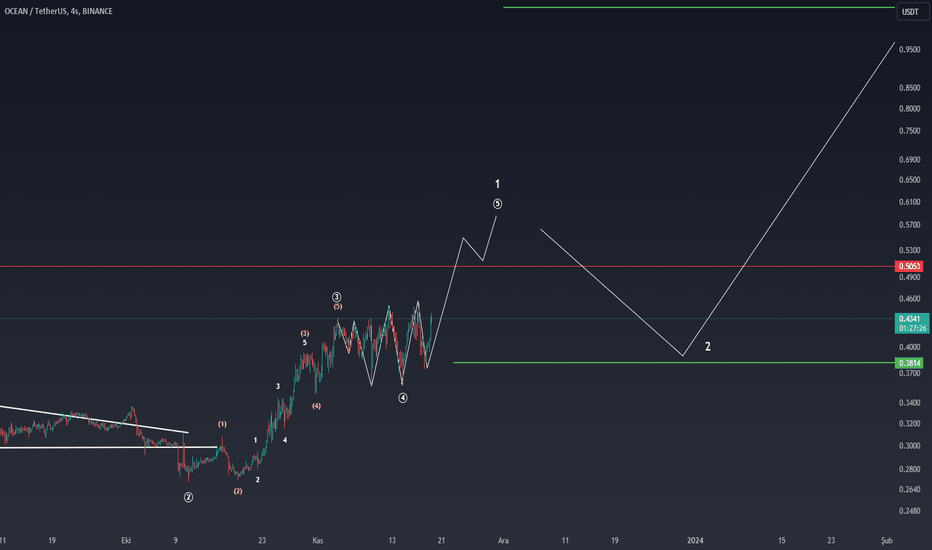Screen dimensions: 932x550
Task: Select the long rising projection line to 0.95
Action: click(789, 199)
